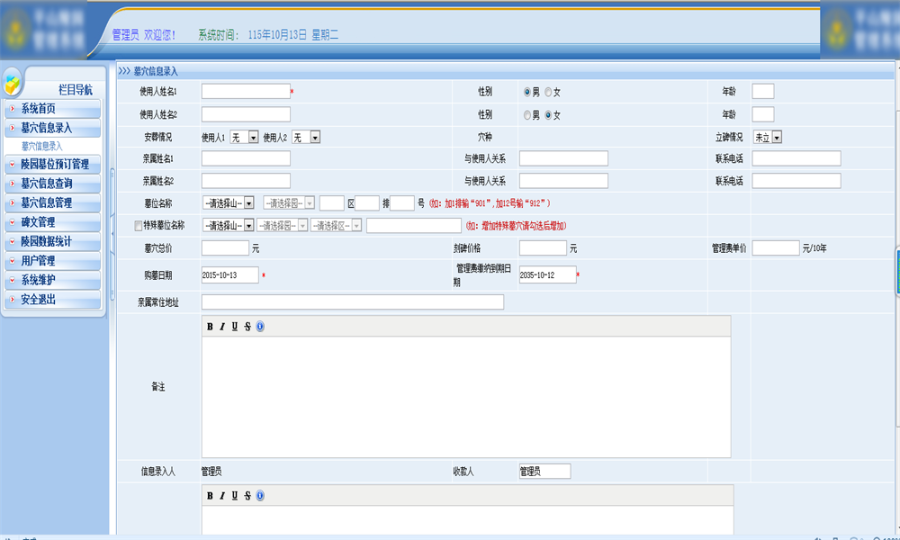Open the 请选择园 dropdown in the 墓位名称 row
This screenshot has width=900, height=540.
(x=289, y=203)
